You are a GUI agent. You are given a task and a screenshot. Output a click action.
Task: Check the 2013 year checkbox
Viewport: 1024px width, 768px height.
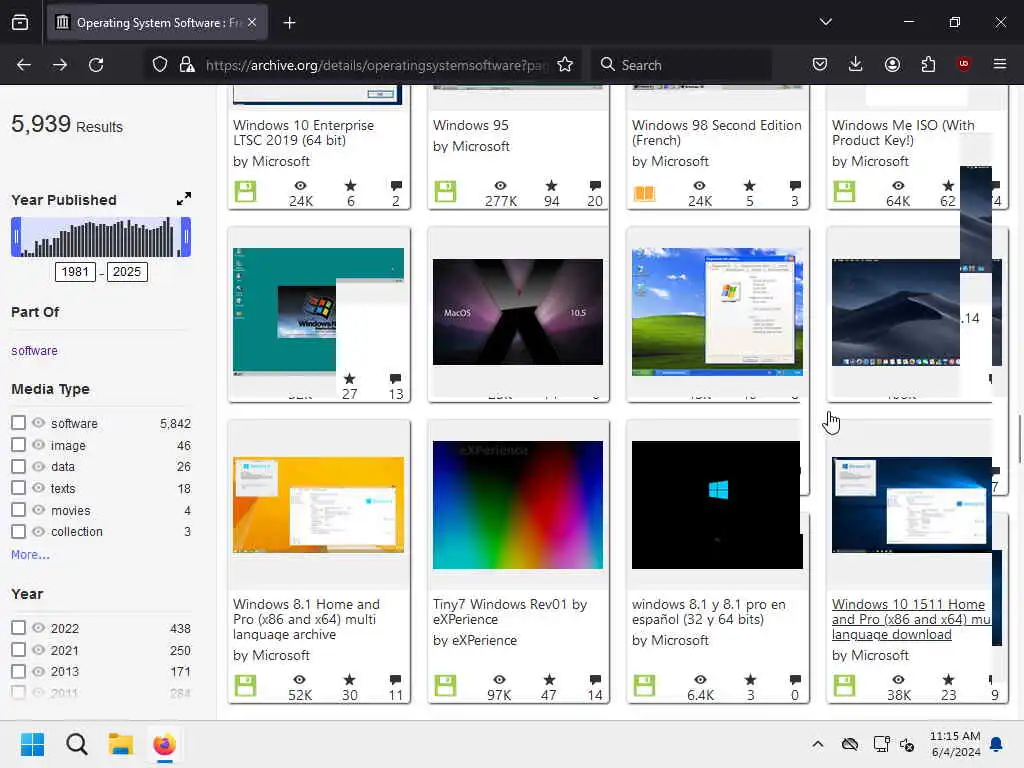click(18, 671)
